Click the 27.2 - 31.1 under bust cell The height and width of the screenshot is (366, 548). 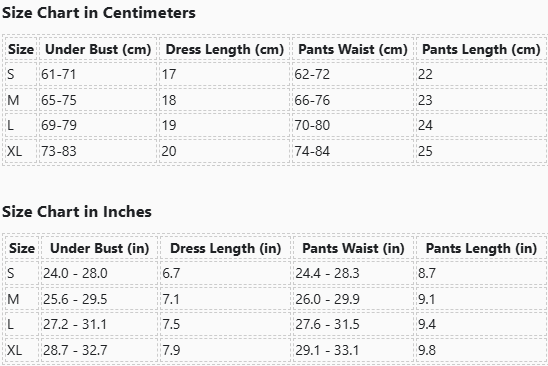coord(99,325)
